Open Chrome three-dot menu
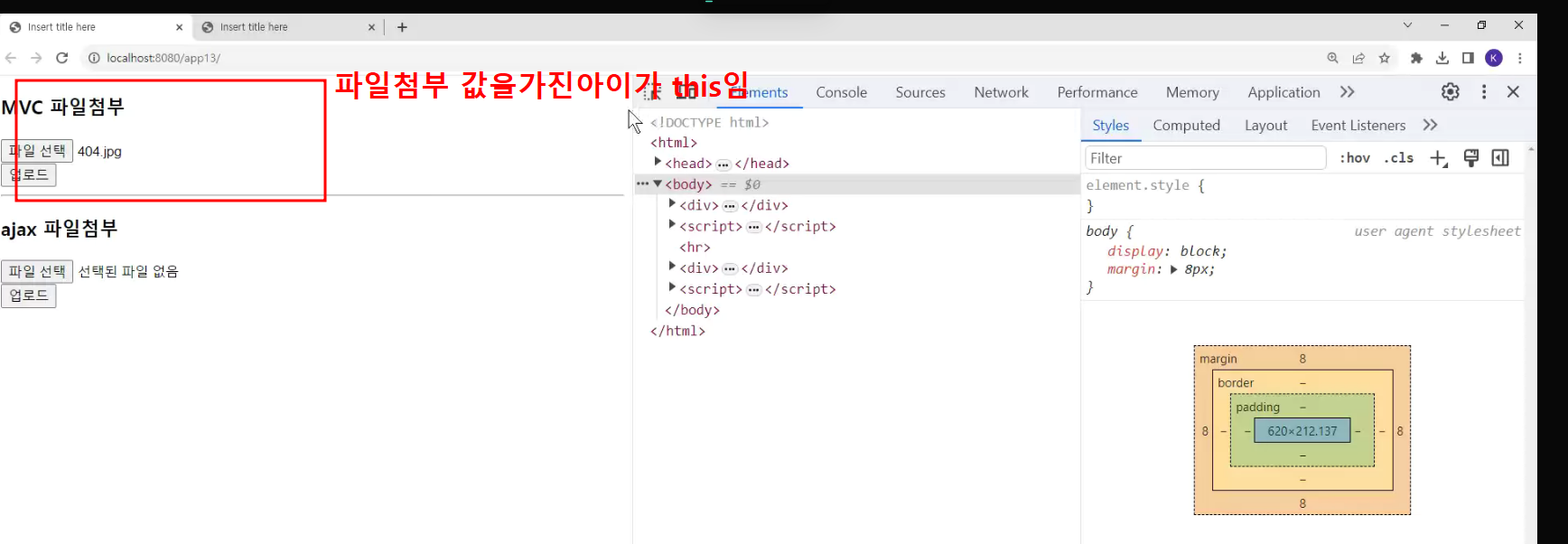 pos(1520,58)
